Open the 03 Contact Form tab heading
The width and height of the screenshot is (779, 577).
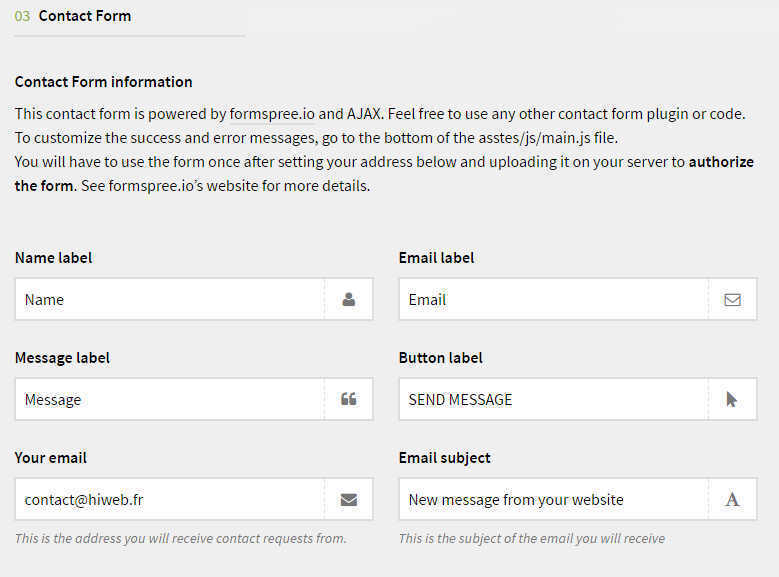(x=84, y=16)
